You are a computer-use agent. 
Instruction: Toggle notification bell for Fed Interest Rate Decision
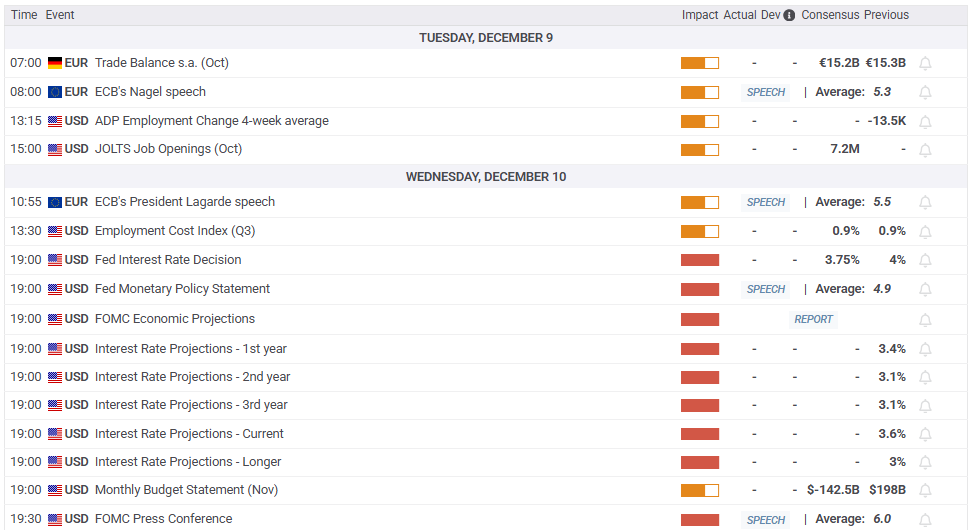[925, 260]
